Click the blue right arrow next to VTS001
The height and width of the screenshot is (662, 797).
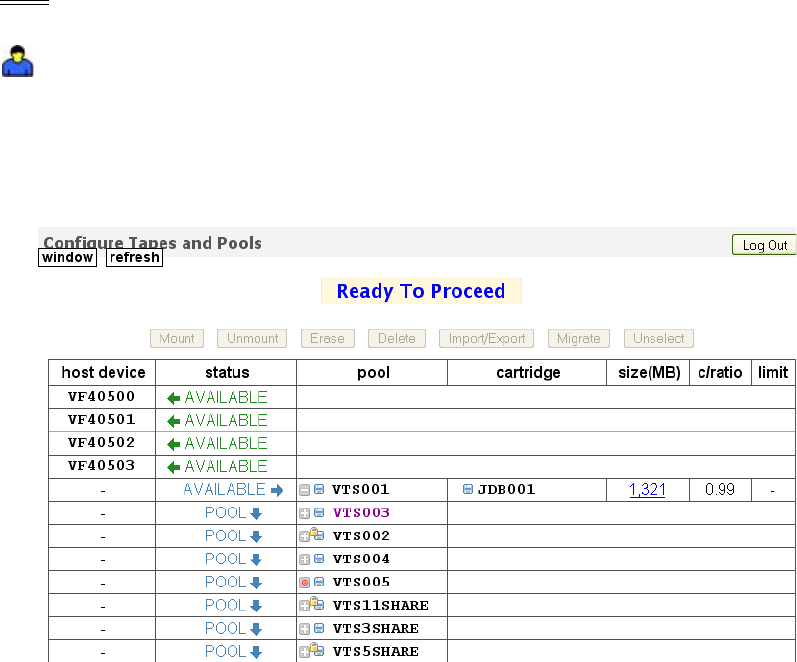(277, 490)
